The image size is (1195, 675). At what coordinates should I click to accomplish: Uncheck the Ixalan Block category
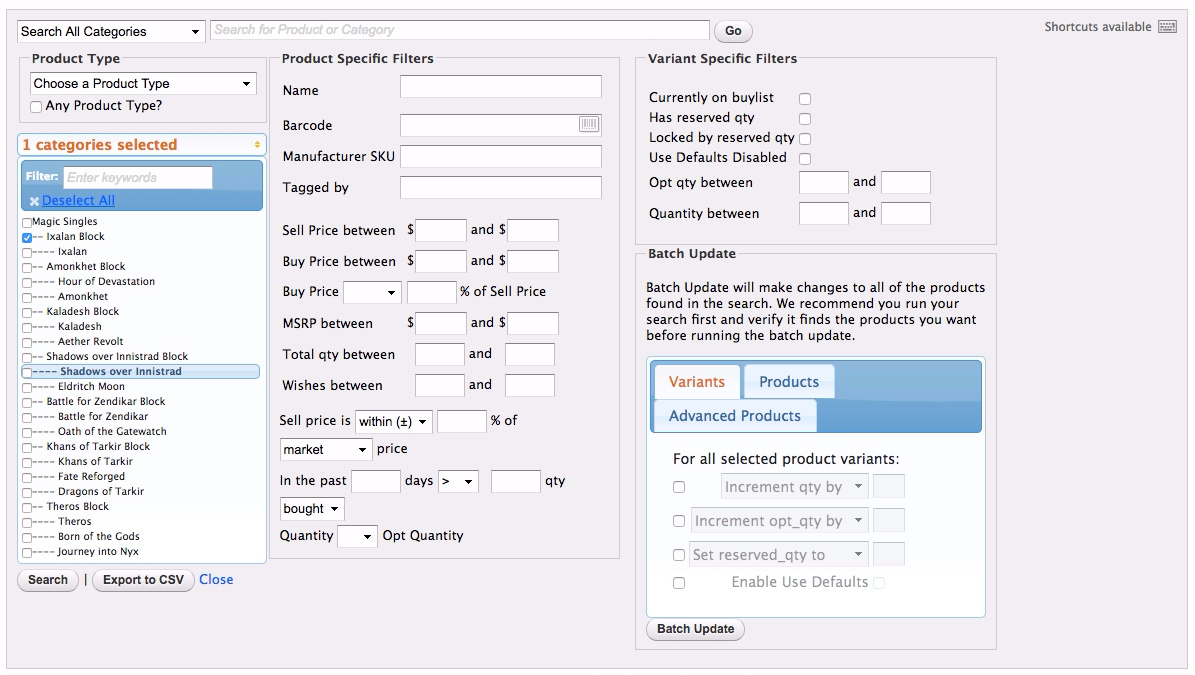click(x=27, y=238)
